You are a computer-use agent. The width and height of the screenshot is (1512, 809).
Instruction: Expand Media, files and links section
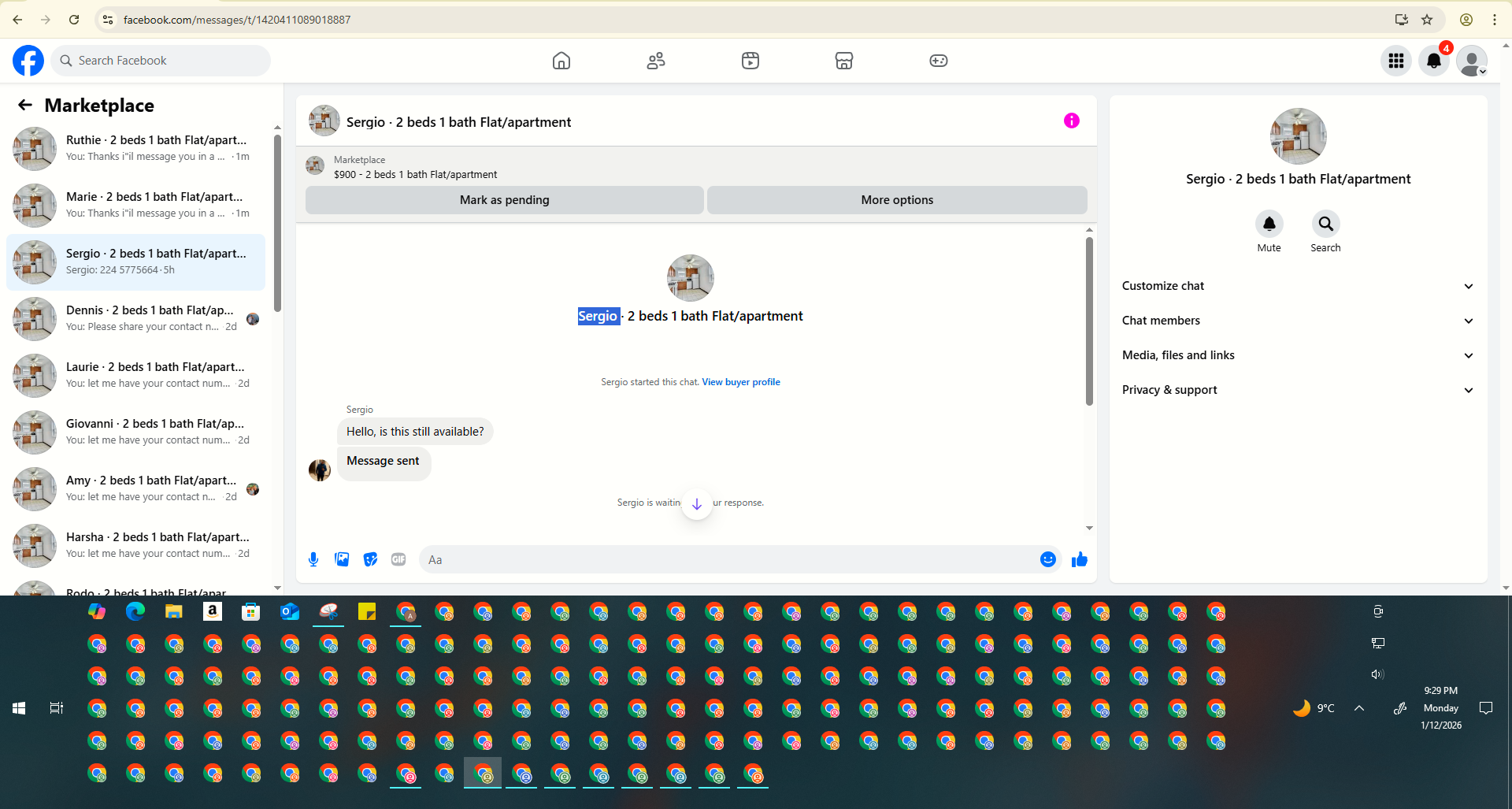coord(1298,355)
